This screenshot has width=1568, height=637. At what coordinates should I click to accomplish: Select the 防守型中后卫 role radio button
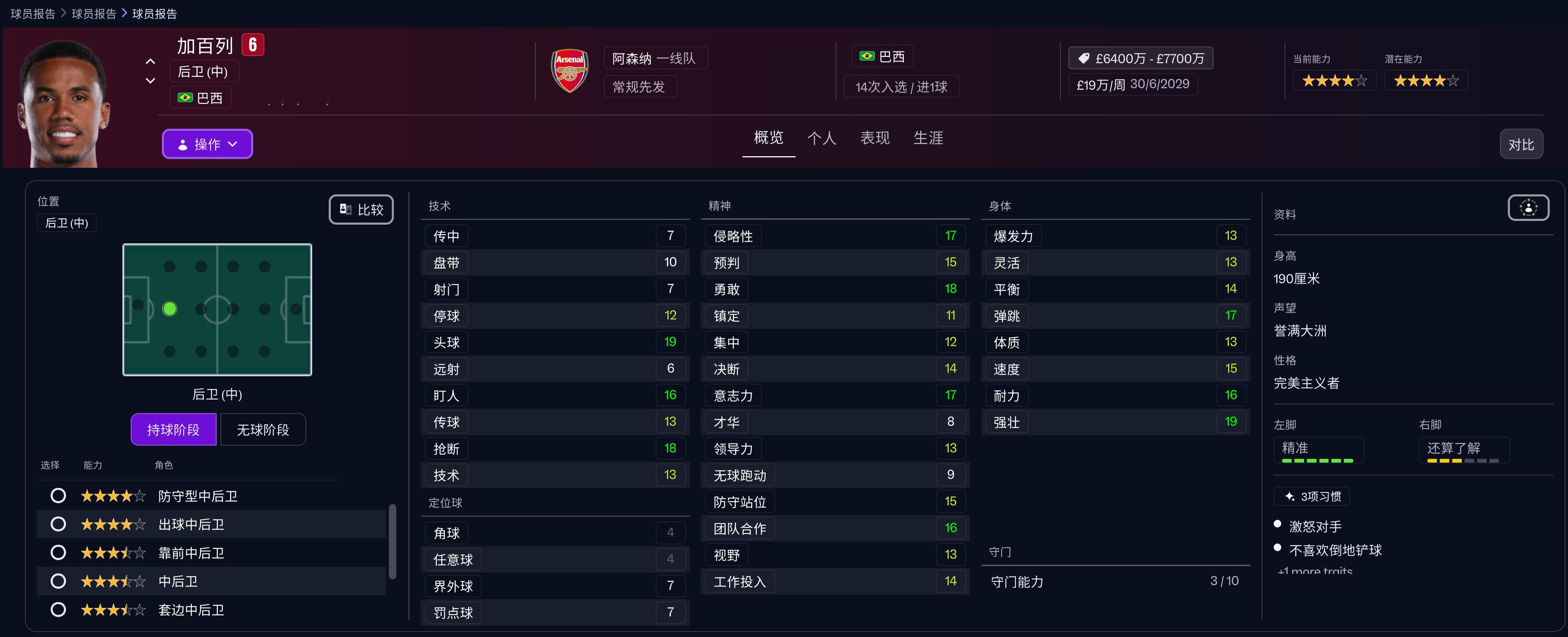click(x=58, y=496)
